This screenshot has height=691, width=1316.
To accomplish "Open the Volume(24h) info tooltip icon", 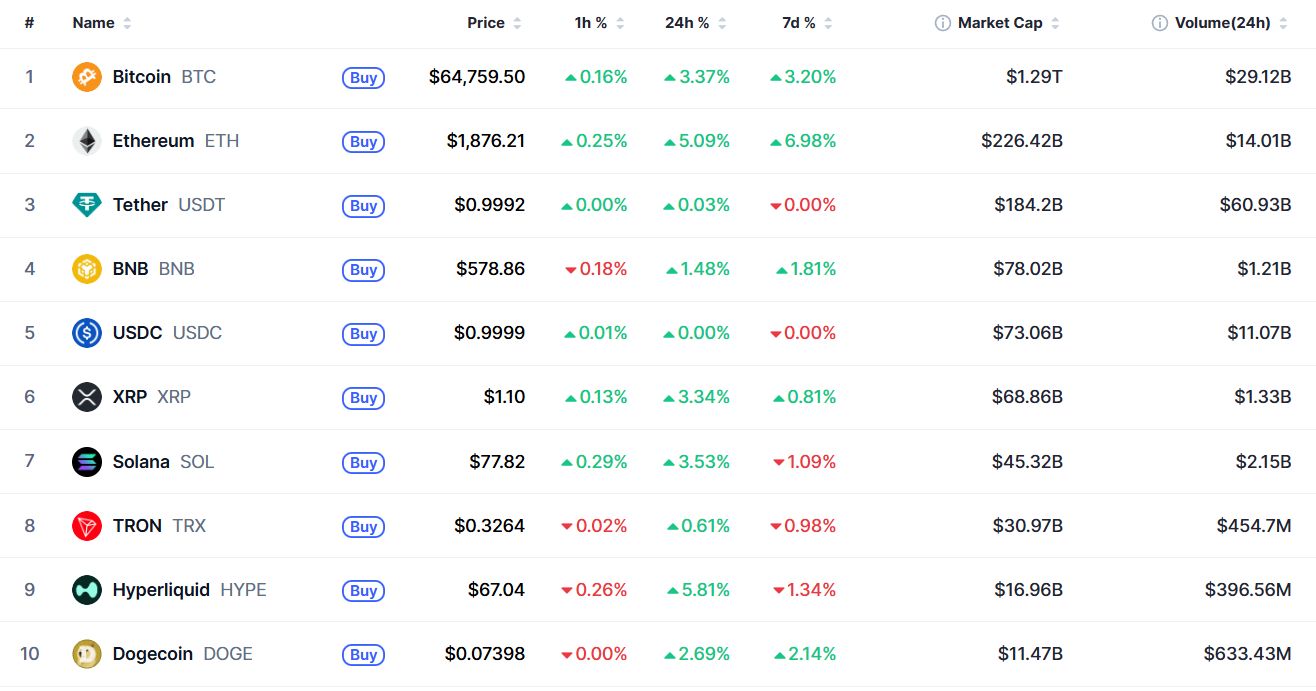I will 1159,23.
